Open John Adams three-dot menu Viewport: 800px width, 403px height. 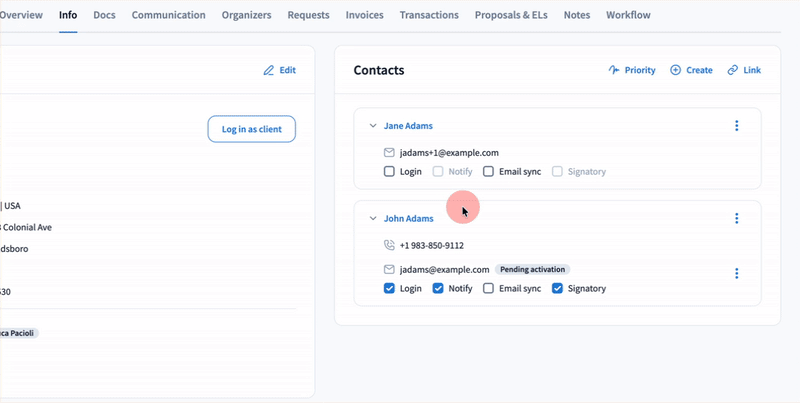(x=736, y=218)
